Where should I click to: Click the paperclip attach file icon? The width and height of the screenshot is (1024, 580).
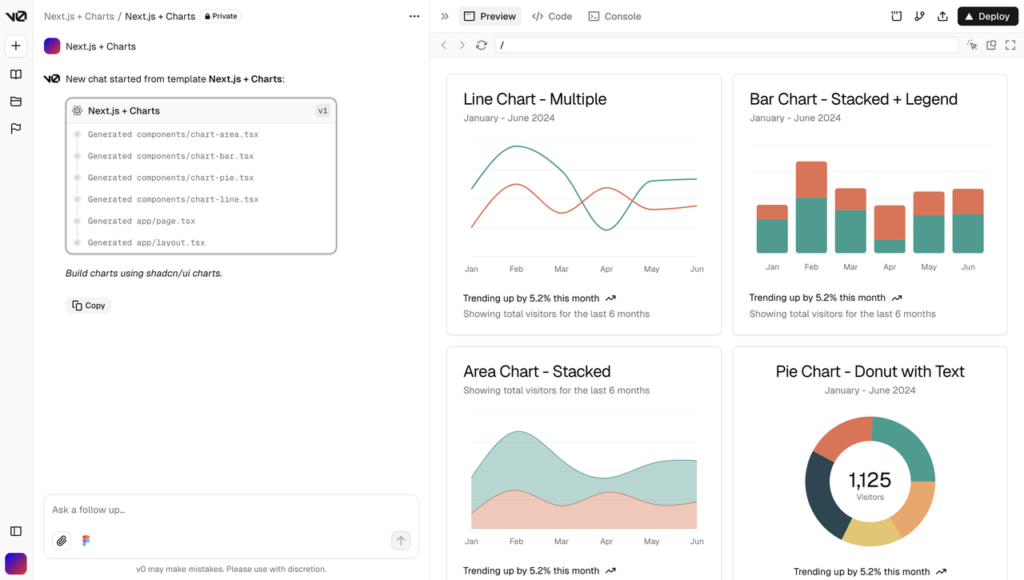point(62,541)
